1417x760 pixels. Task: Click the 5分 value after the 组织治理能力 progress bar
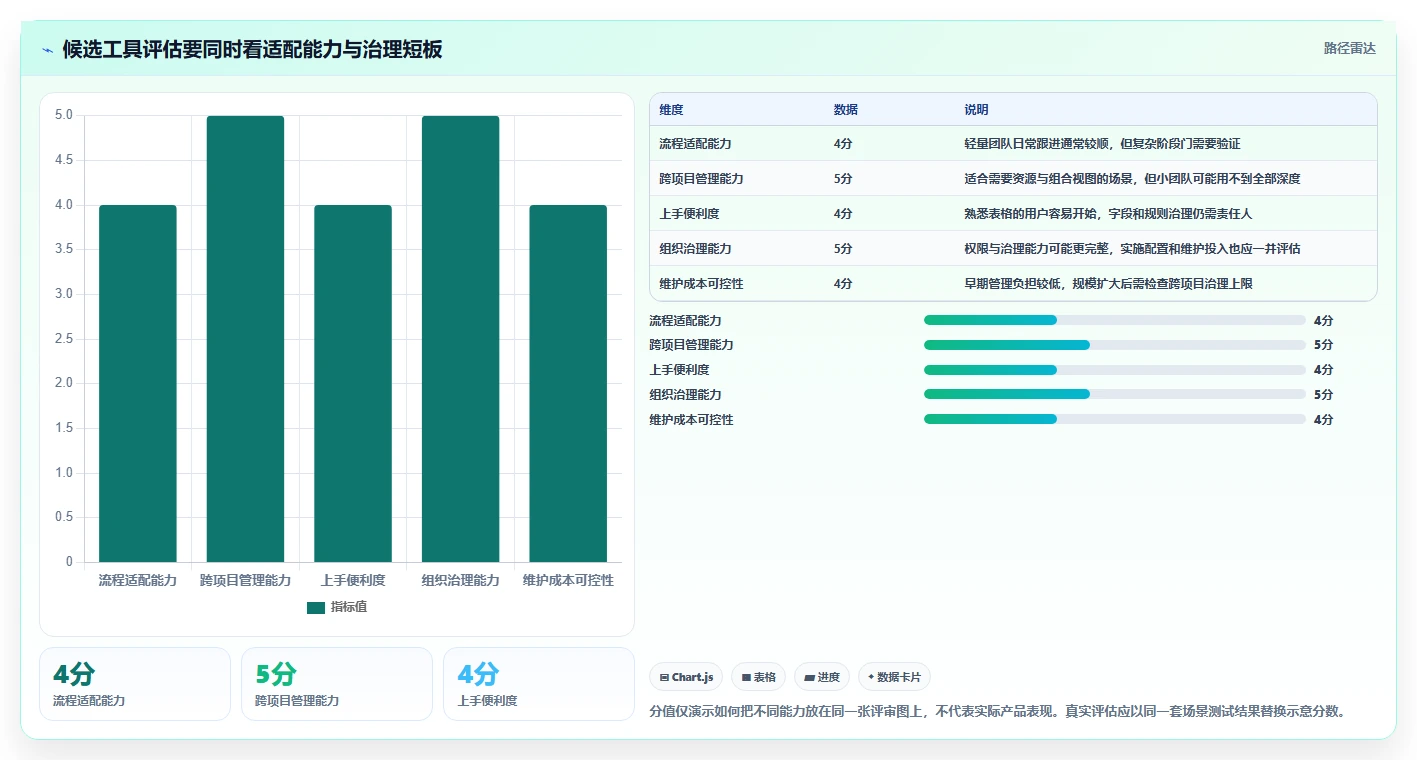[1323, 394]
